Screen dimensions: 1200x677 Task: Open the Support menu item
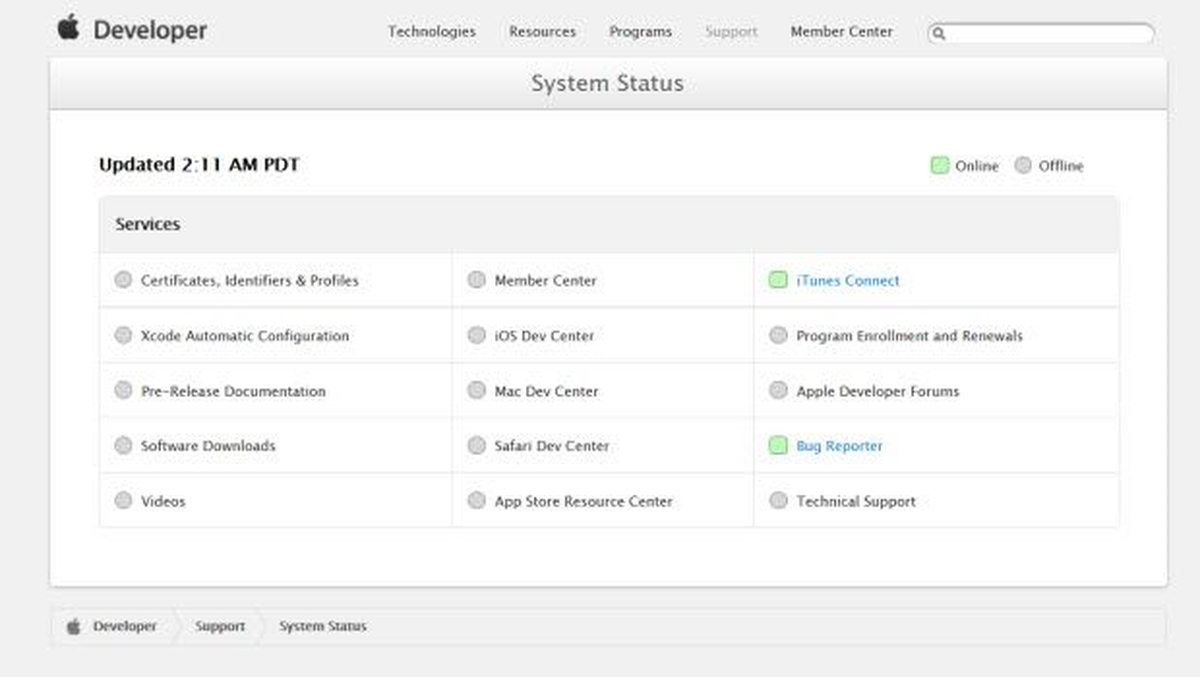(x=731, y=31)
